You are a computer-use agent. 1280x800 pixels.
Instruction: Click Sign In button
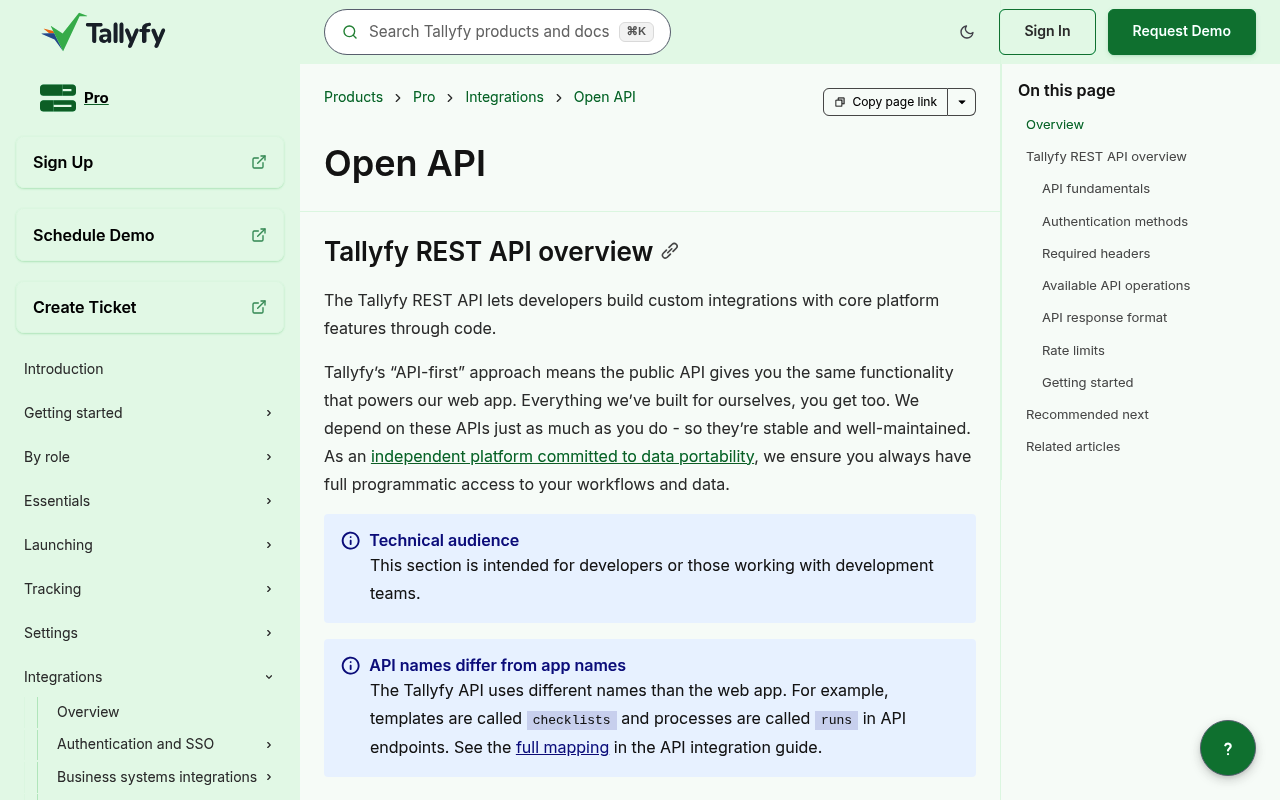point(1047,32)
